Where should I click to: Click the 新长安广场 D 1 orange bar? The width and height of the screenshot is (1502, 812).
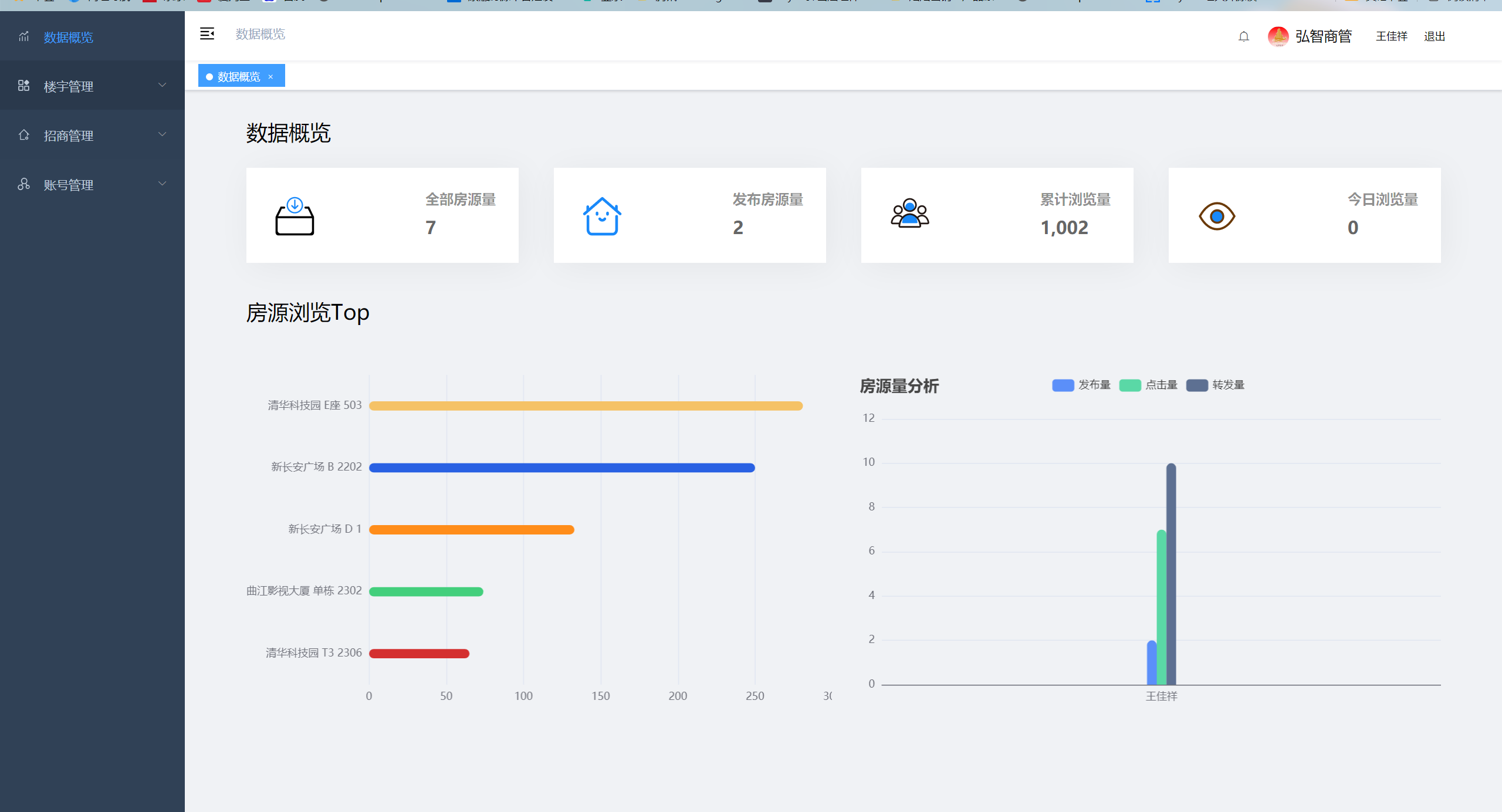472,530
